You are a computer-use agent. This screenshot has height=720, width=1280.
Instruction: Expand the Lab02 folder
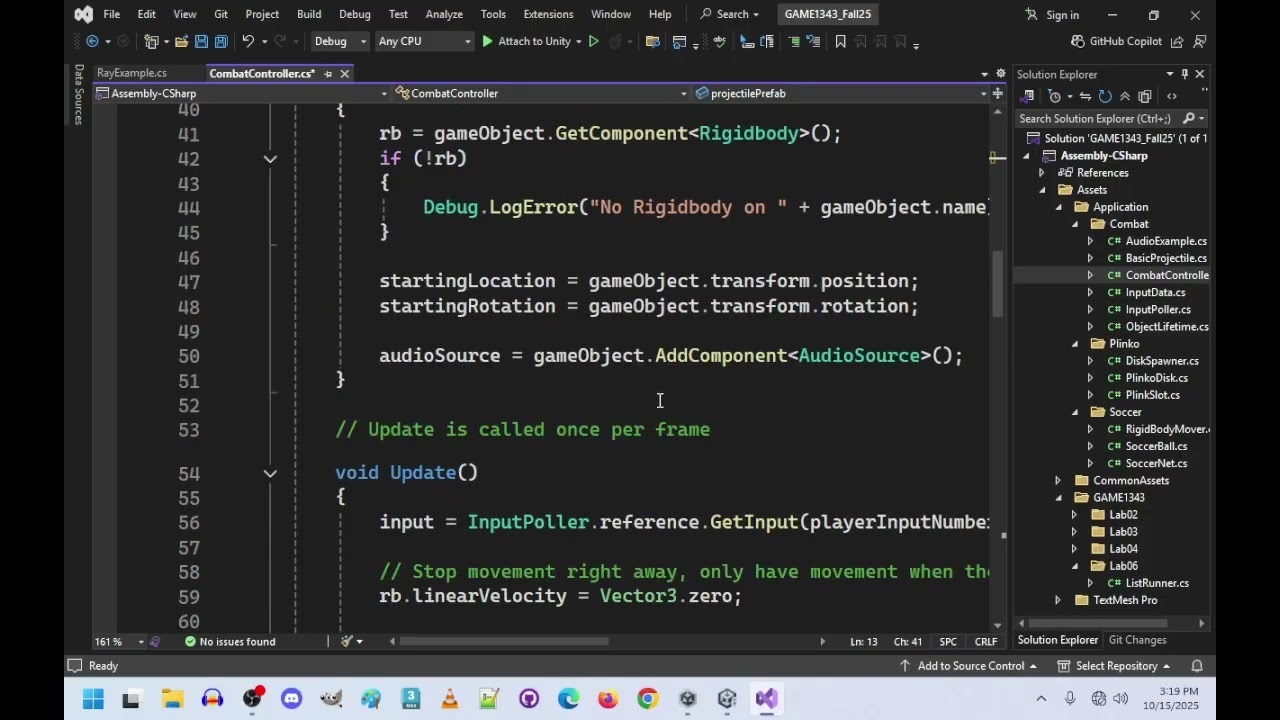[1075, 515]
